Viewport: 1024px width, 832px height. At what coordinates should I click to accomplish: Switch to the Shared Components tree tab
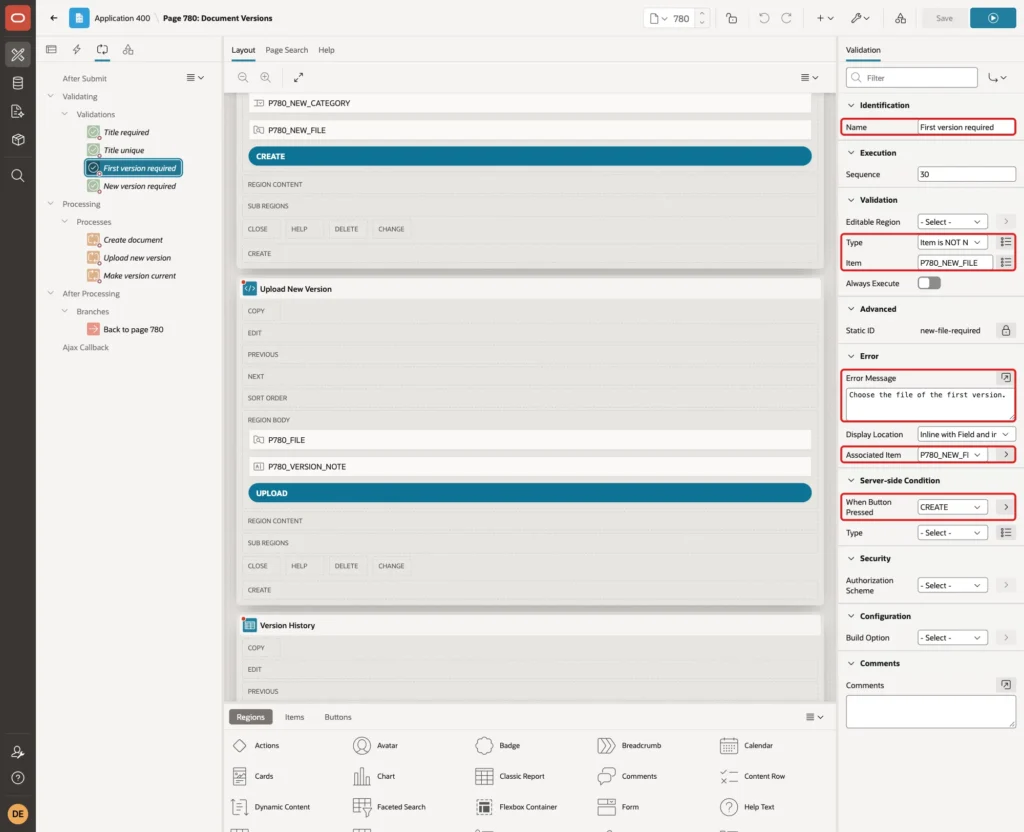click(128, 50)
